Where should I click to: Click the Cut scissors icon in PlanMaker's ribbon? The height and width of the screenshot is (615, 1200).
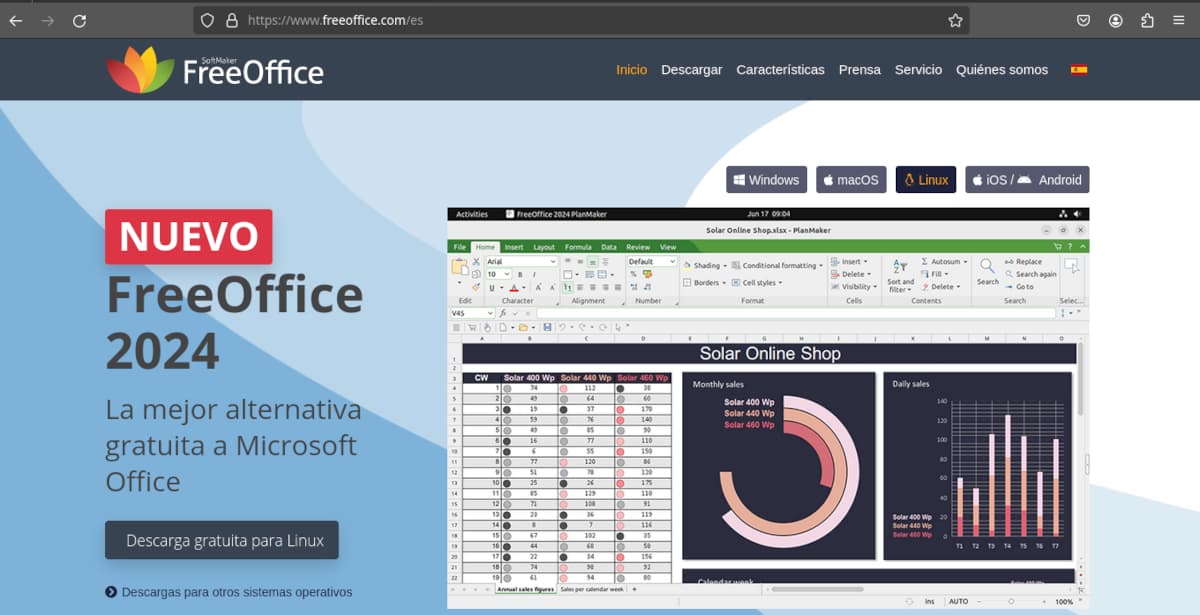pos(476,261)
